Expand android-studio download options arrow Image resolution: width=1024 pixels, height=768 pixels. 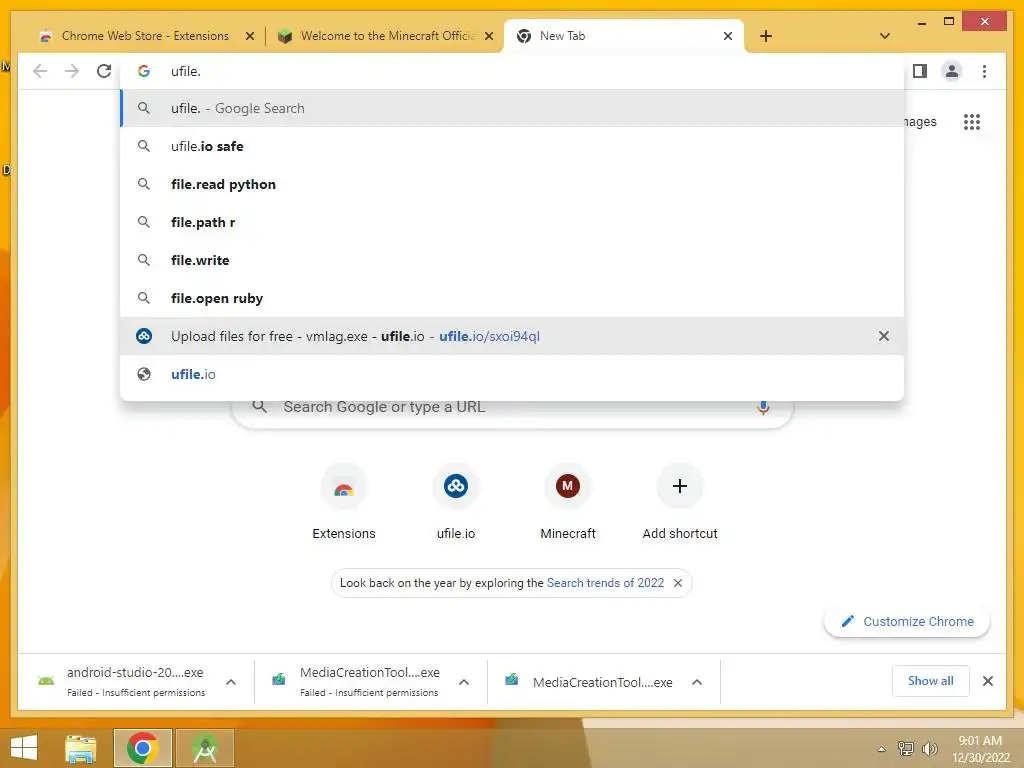[231, 682]
